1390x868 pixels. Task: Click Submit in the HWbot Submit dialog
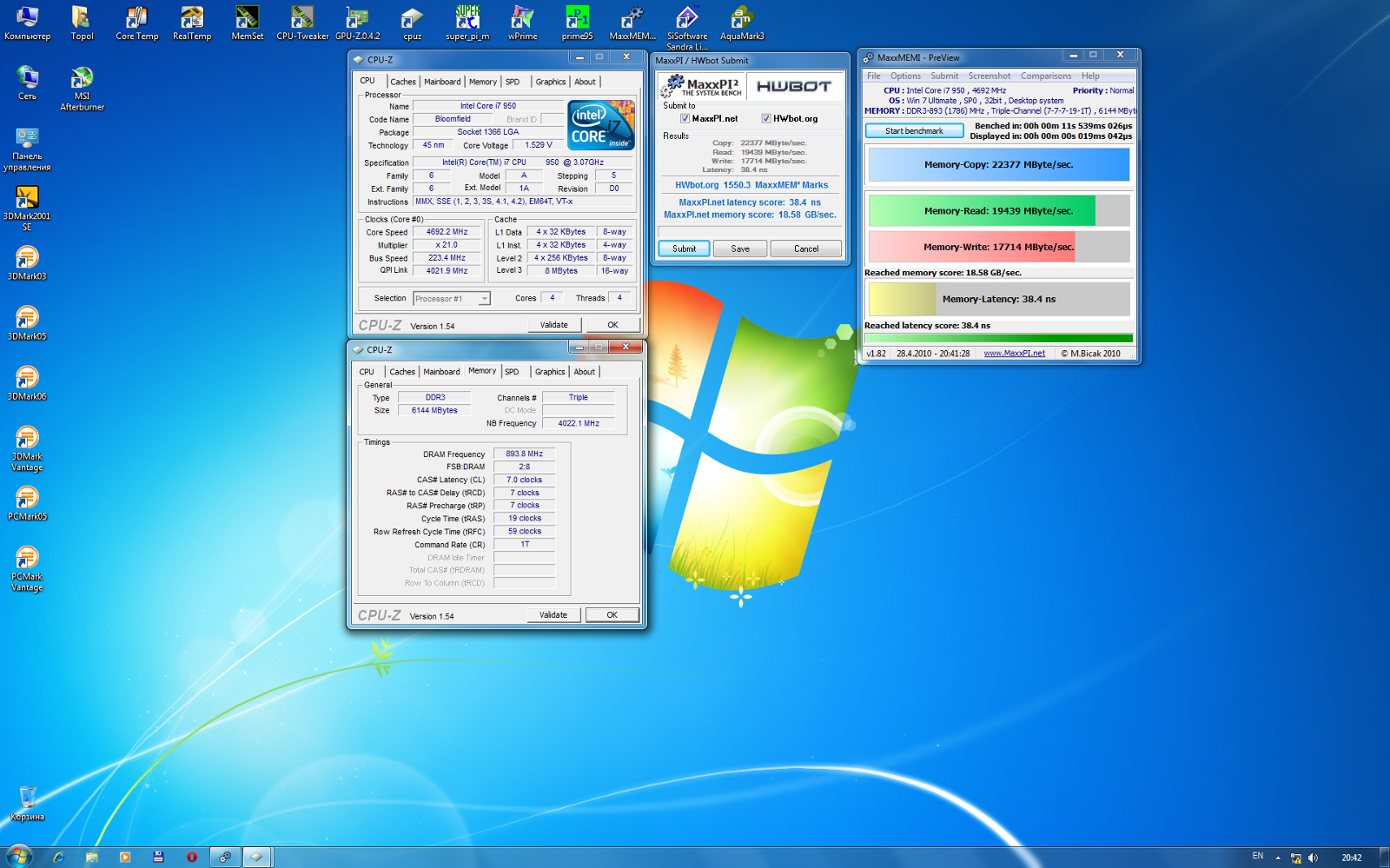tap(684, 248)
